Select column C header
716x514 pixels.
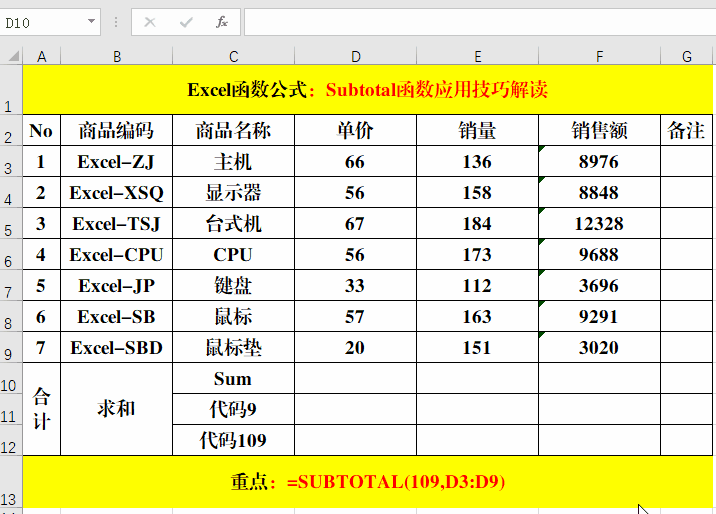pyautogui.click(x=233, y=57)
